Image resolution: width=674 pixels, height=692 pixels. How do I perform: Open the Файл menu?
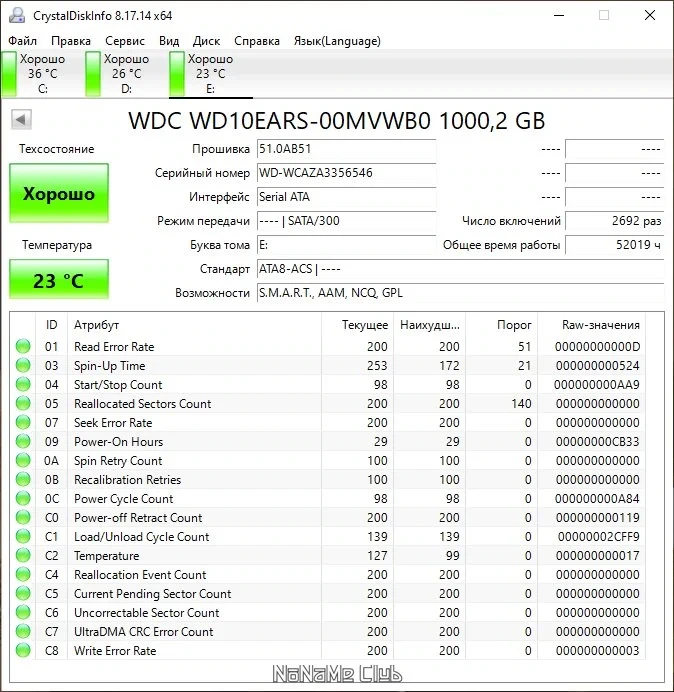(x=22, y=41)
